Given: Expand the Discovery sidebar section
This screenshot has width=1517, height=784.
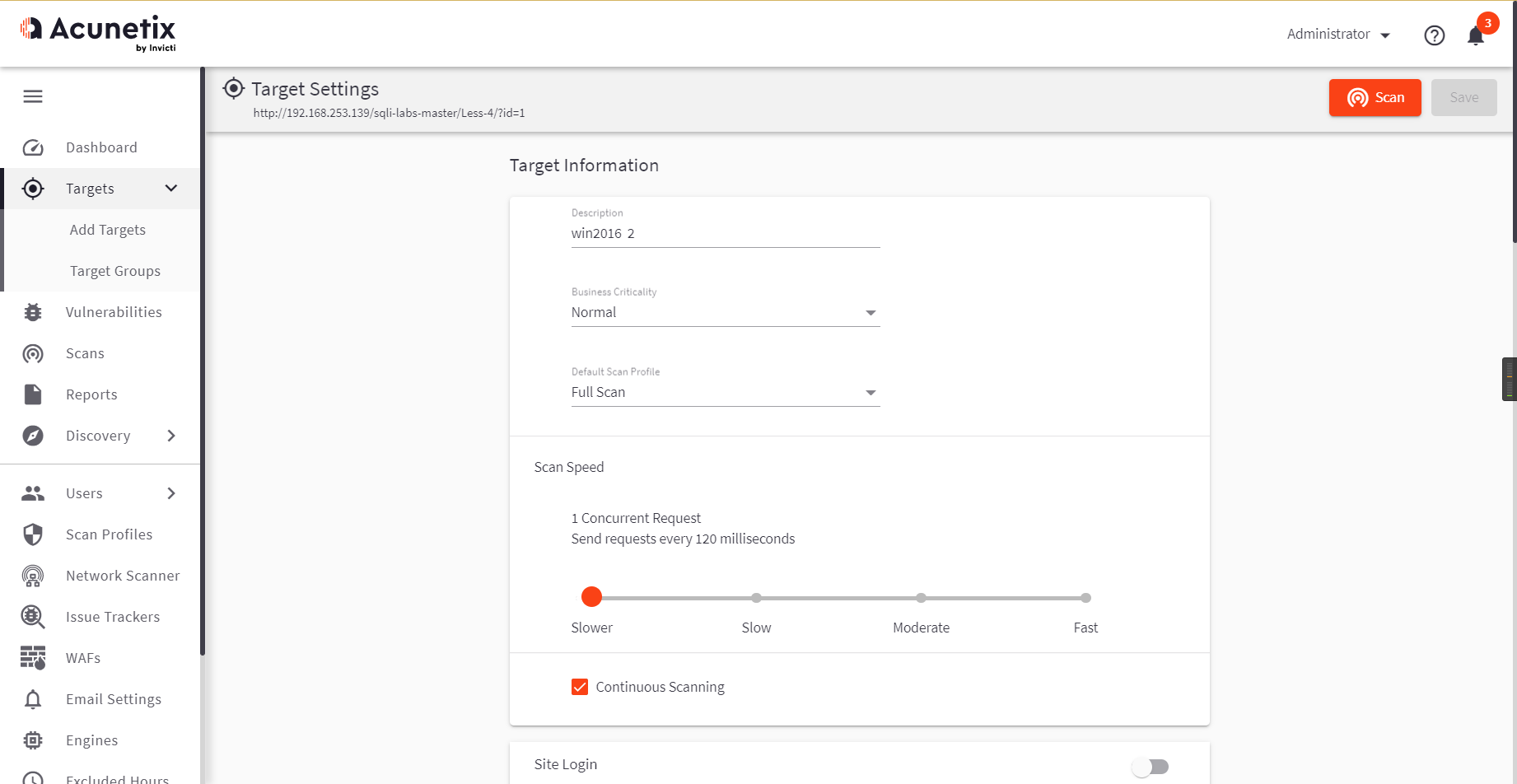Looking at the screenshot, I should coord(171,436).
